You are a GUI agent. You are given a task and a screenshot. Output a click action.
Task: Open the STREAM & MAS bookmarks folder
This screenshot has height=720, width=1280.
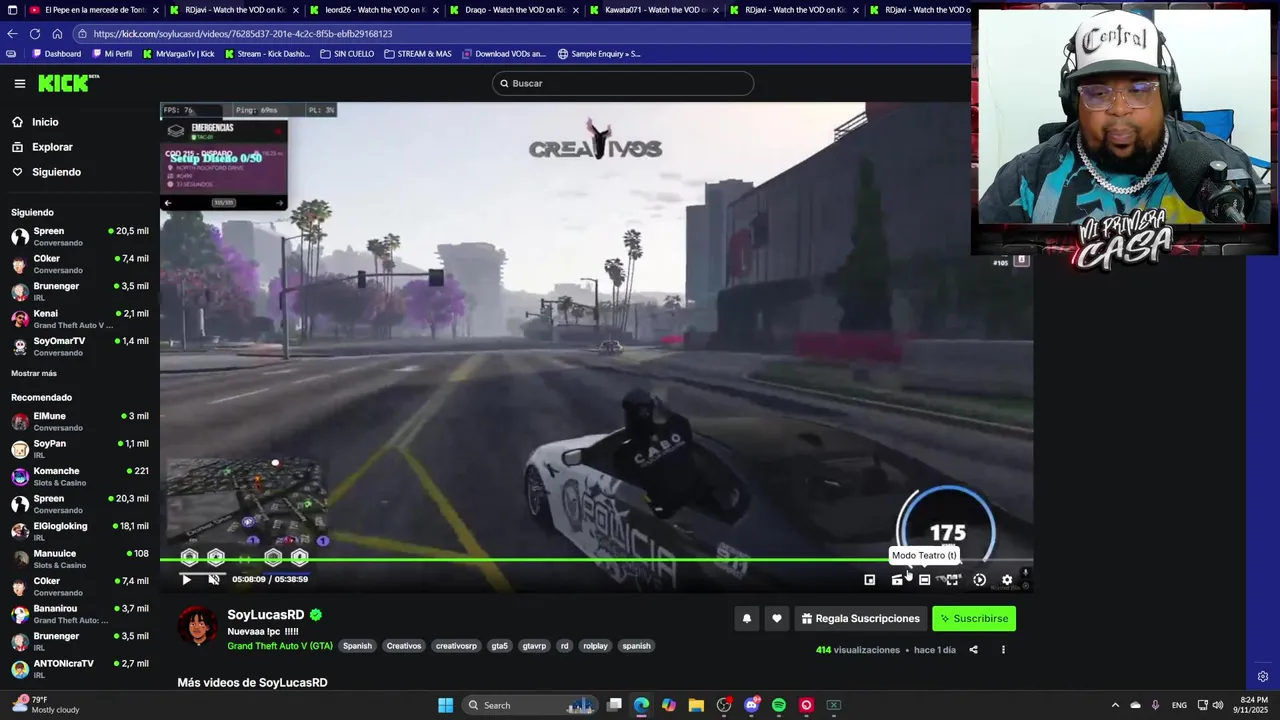[x=418, y=54]
